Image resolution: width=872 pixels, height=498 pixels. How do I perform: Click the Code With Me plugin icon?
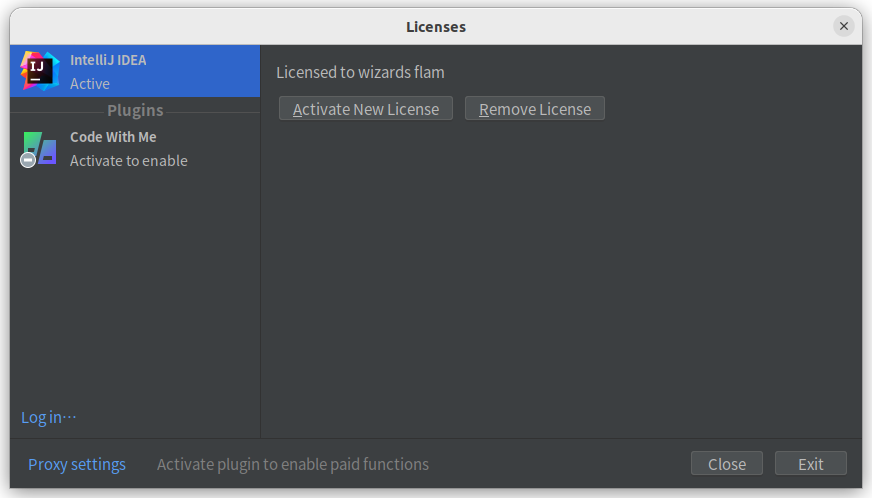(40, 148)
